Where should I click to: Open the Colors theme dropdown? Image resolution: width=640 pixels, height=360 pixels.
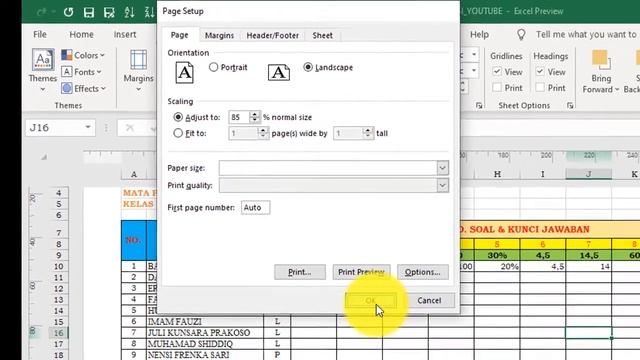tap(83, 55)
